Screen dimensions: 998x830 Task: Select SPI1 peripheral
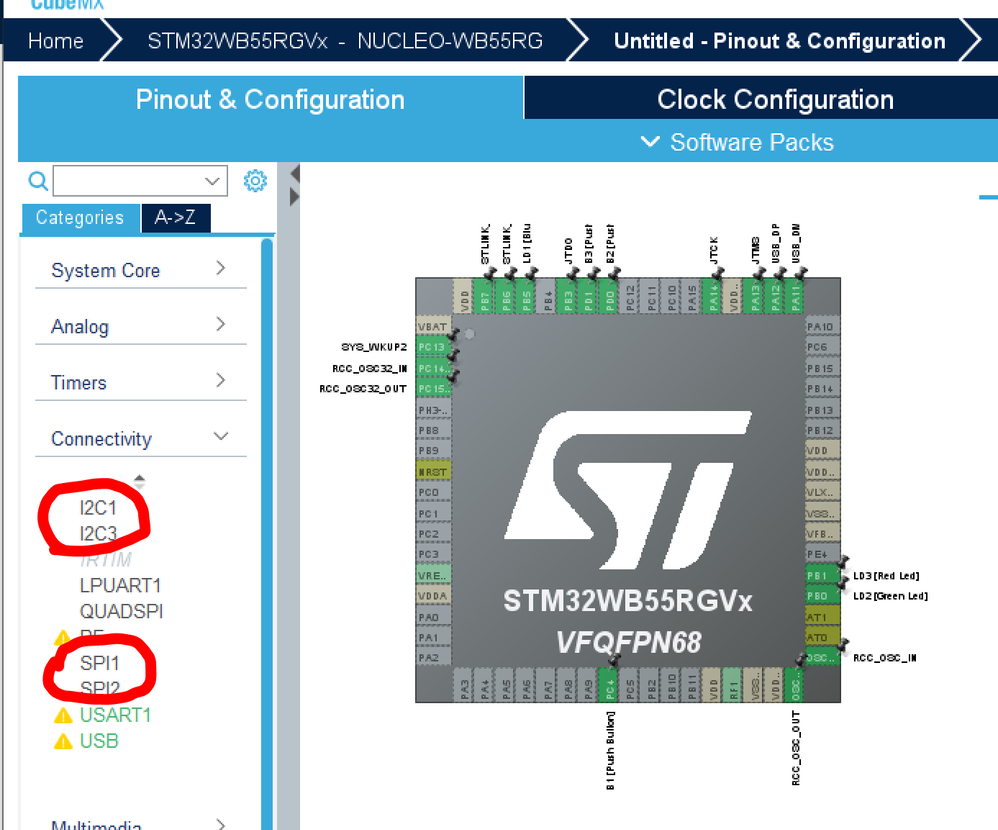pos(99,663)
